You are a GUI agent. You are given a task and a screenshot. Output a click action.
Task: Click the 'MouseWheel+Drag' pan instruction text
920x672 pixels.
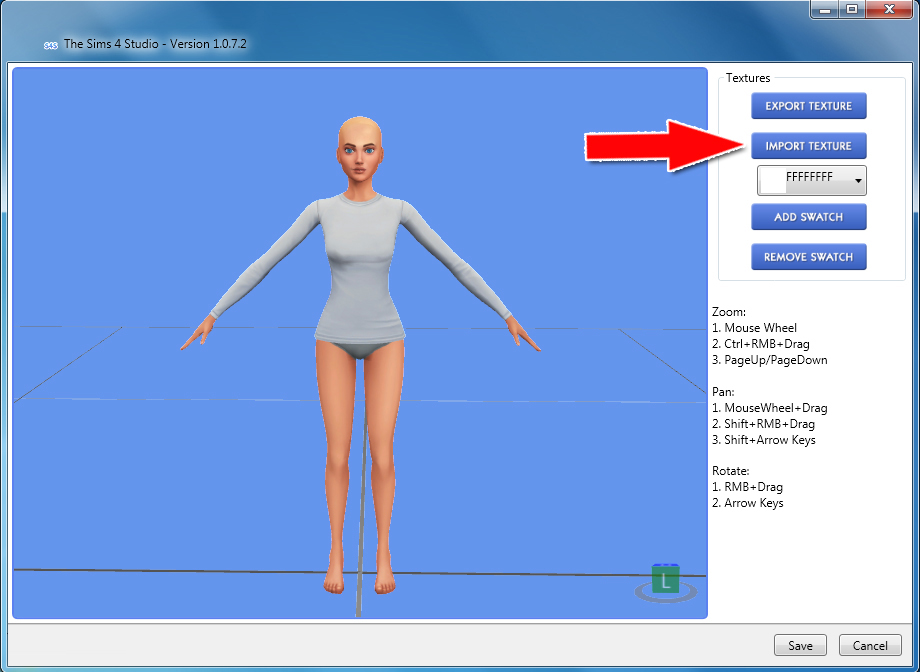pos(776,407)
